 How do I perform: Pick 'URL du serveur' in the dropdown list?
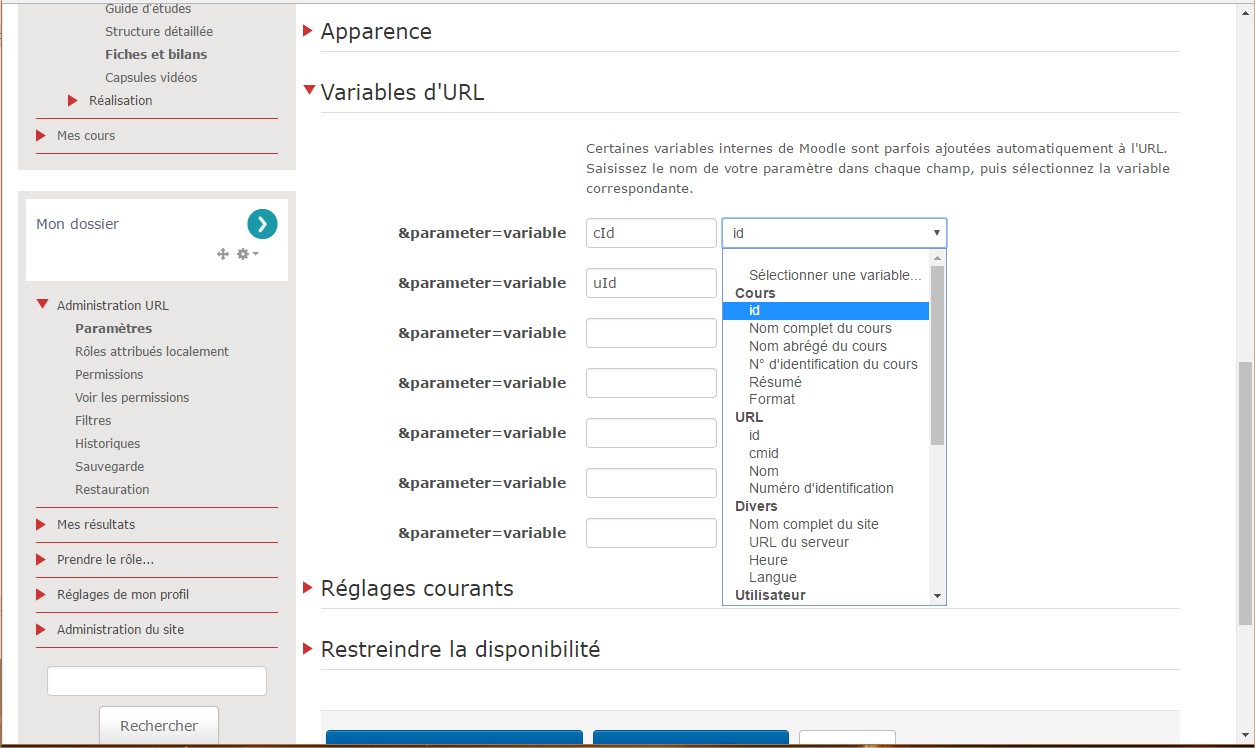click(x=798, y=542)
